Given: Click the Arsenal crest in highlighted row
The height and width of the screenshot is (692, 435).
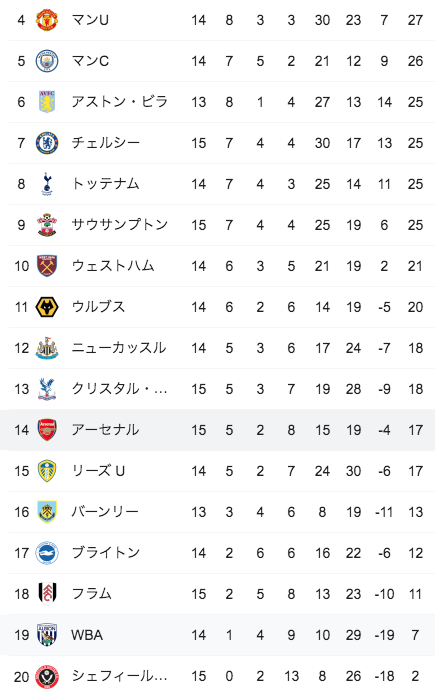Looking at the screenshot, I should click(47, 430).
